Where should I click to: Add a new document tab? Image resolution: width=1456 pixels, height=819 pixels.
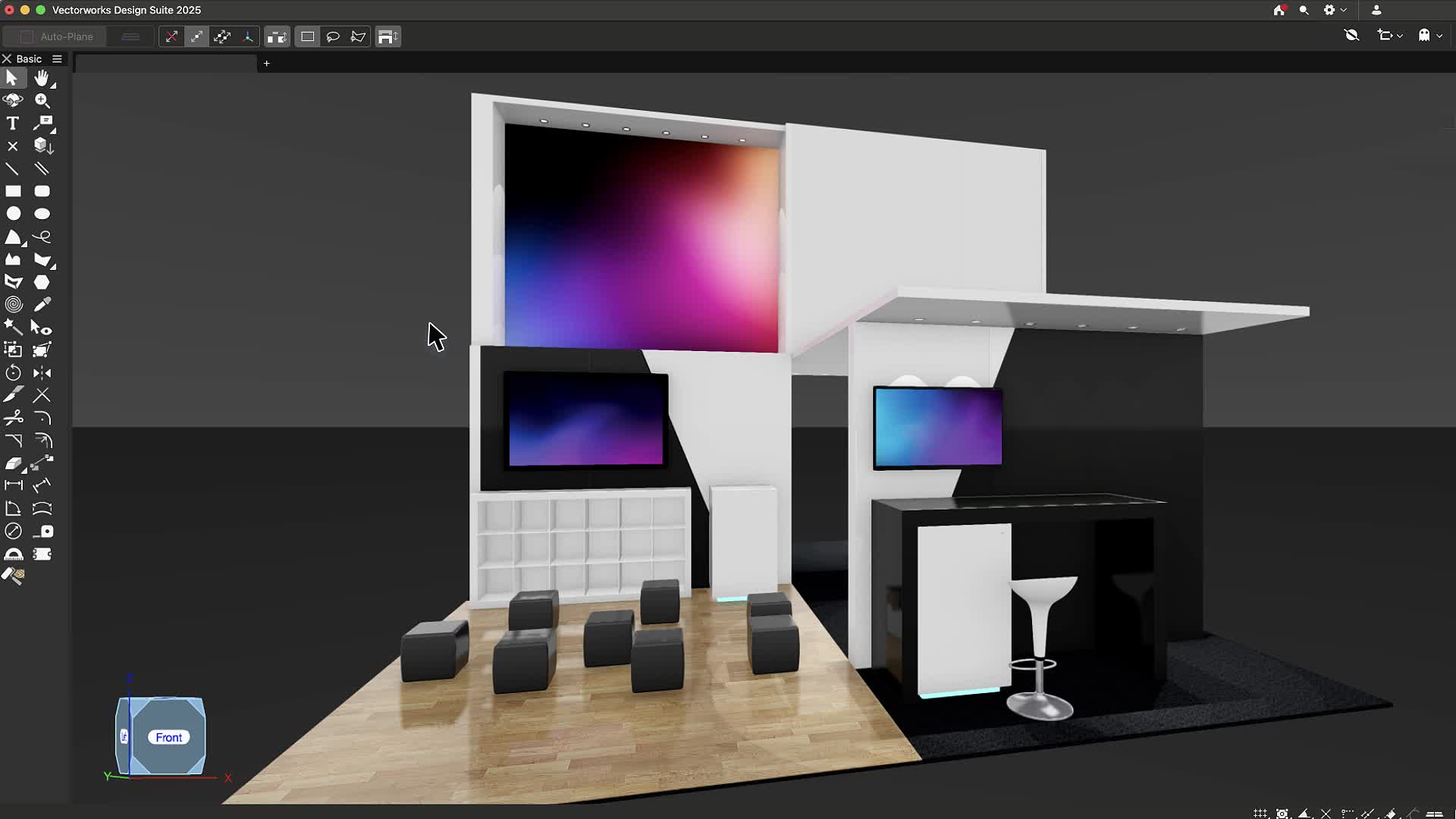click(266, 64)
